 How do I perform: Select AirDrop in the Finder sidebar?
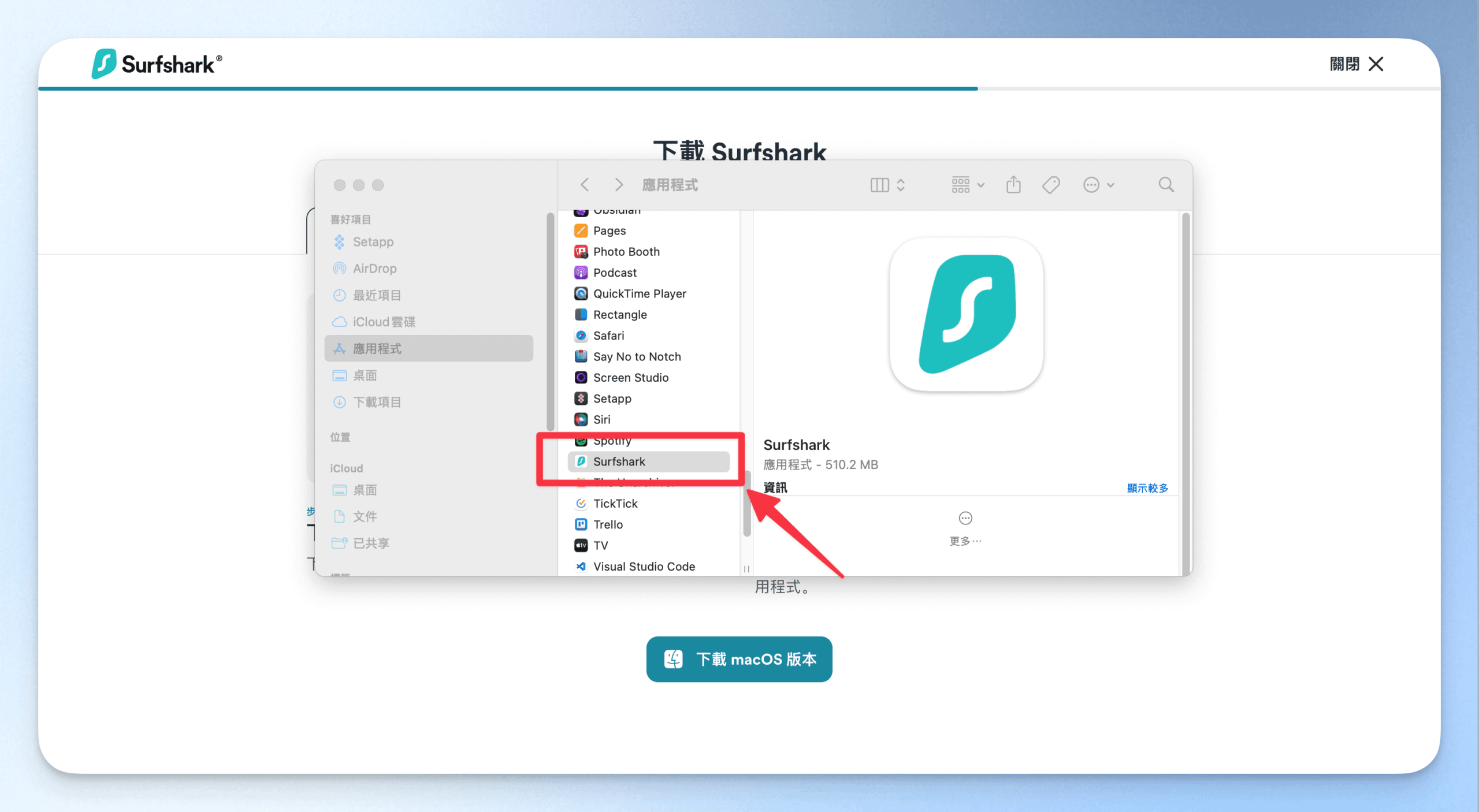pyautogui.click(x=374, y=269)
